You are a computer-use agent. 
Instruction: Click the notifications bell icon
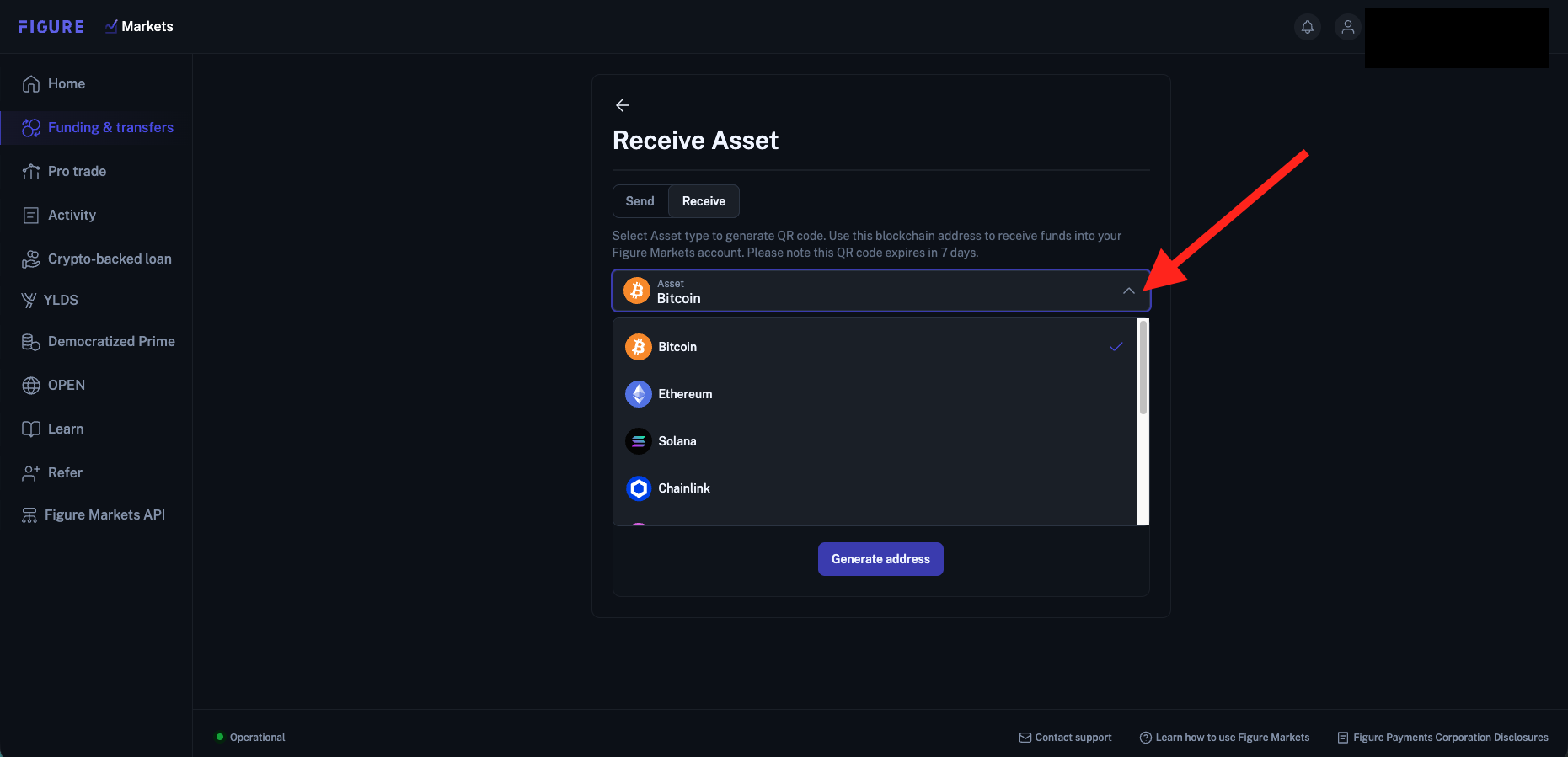[x=1307, y=27]
